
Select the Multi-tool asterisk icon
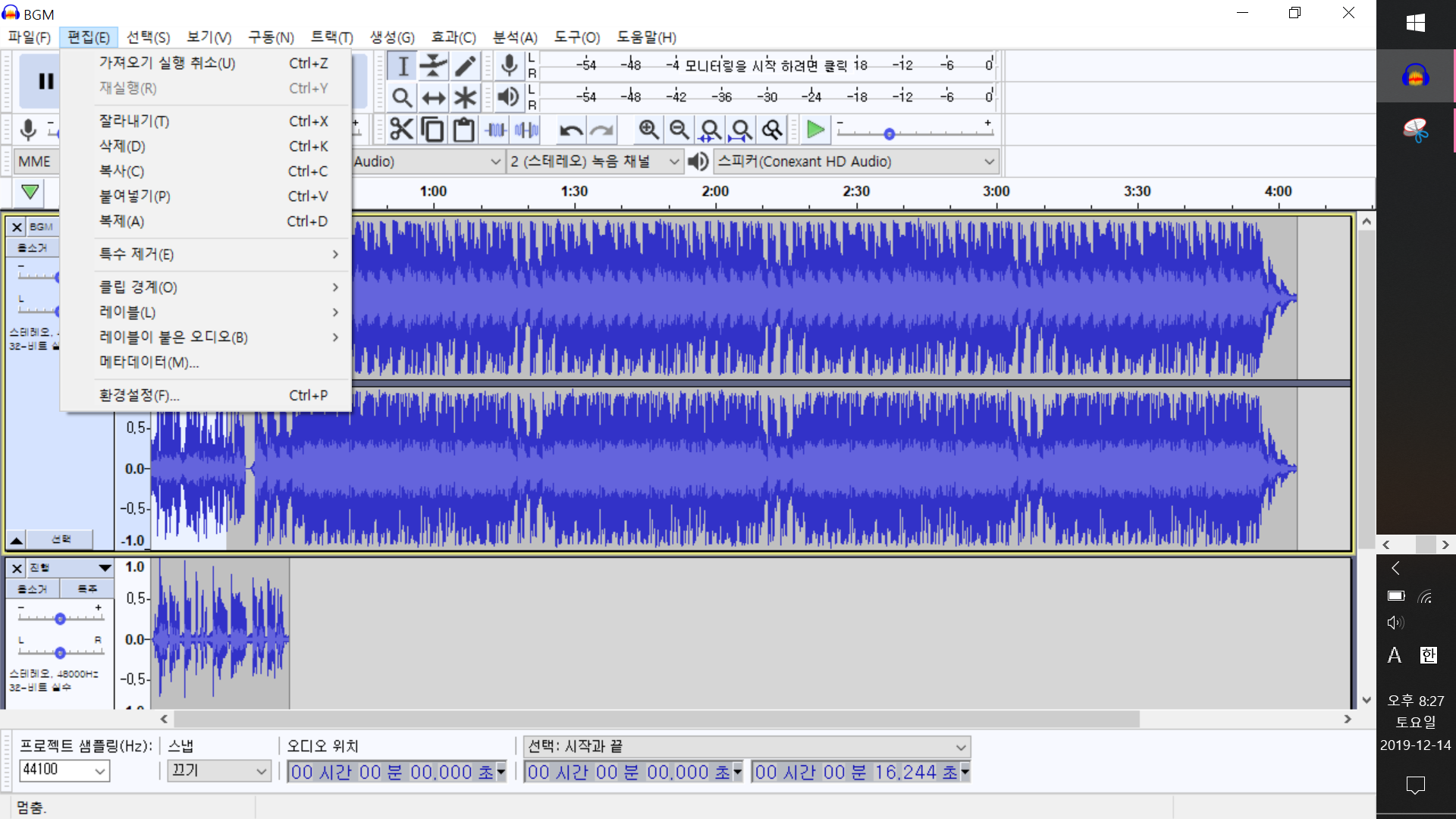[465, 98]
